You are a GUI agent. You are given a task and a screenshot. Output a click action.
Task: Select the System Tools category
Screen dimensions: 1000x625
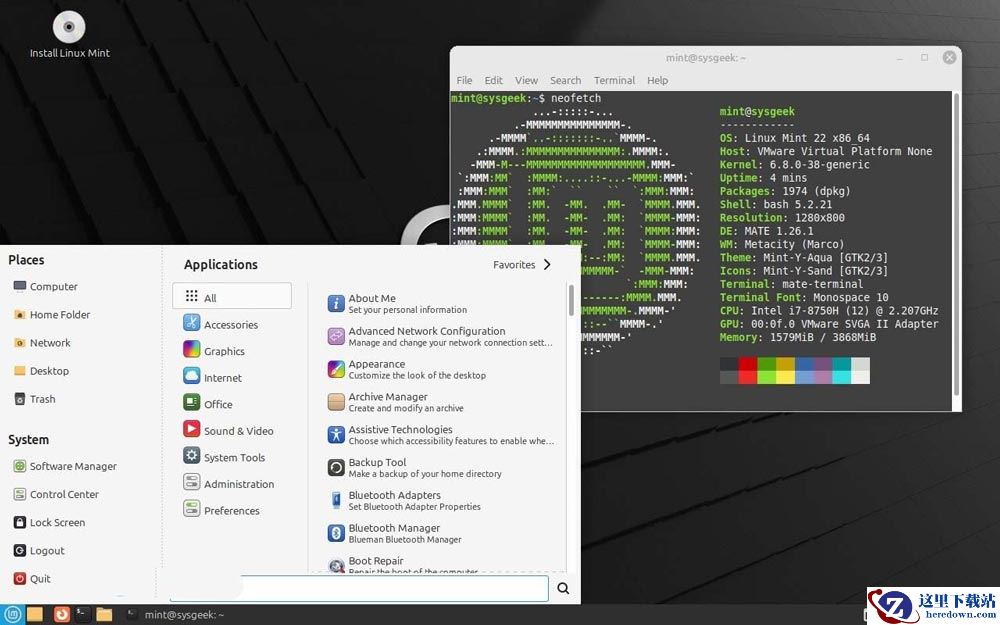click(x=224, y=457)
